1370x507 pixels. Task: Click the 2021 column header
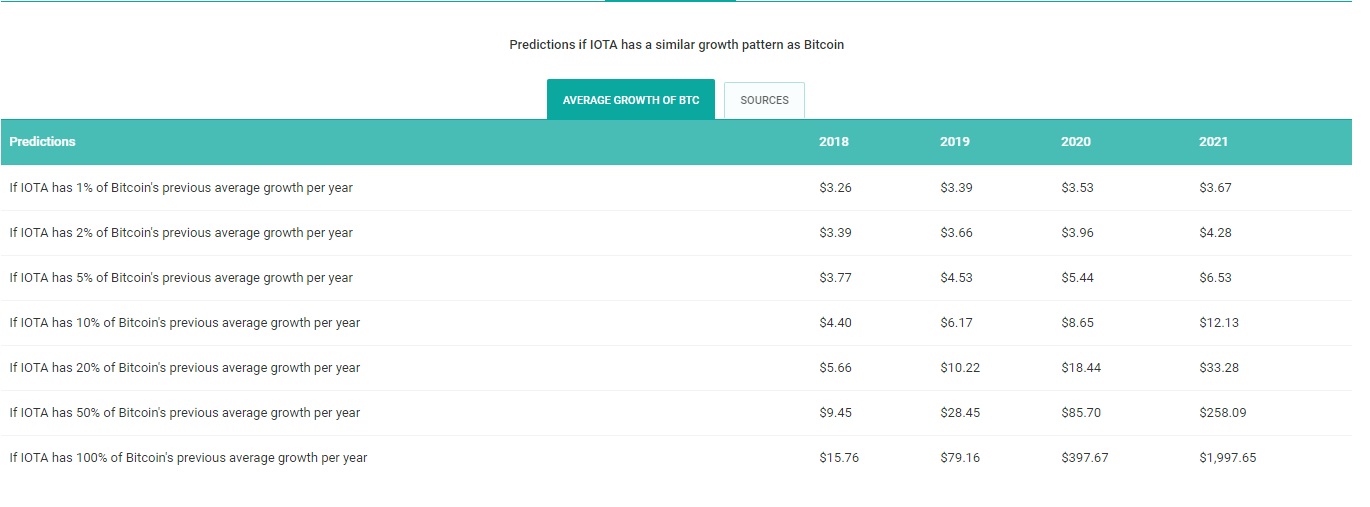click(1213, 142)
